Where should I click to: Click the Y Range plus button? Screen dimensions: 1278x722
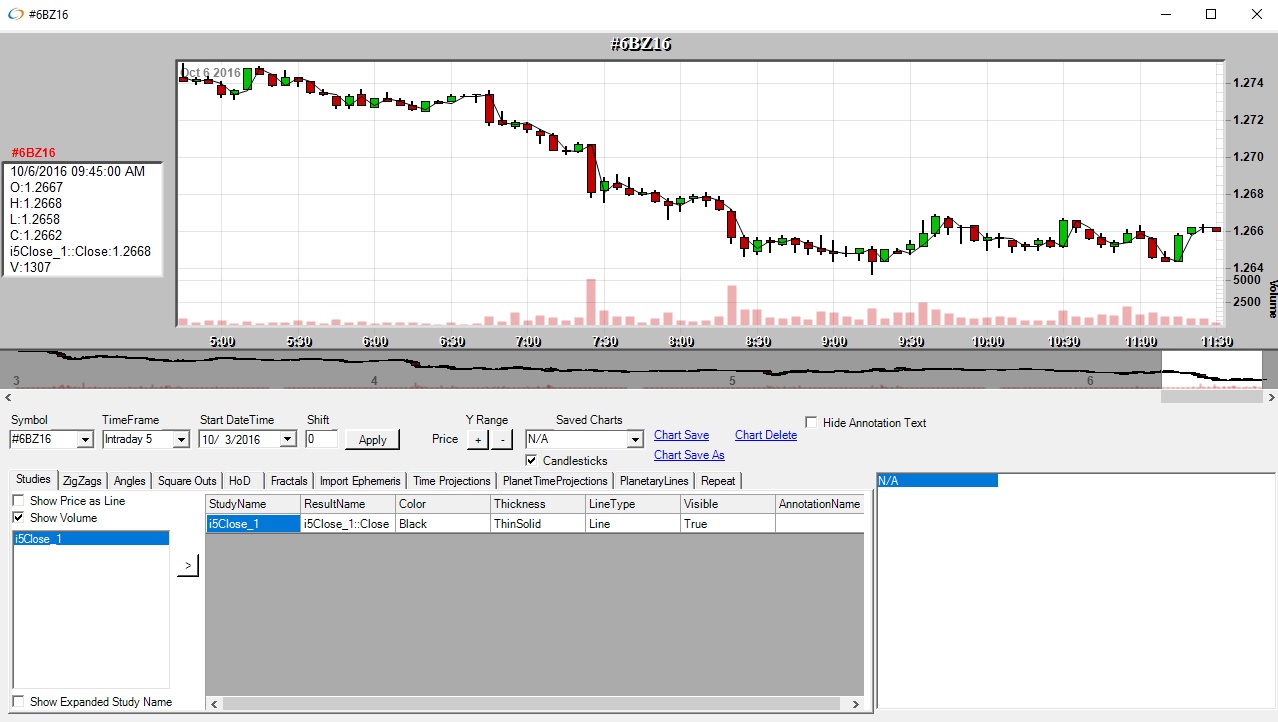coord(478,440)
